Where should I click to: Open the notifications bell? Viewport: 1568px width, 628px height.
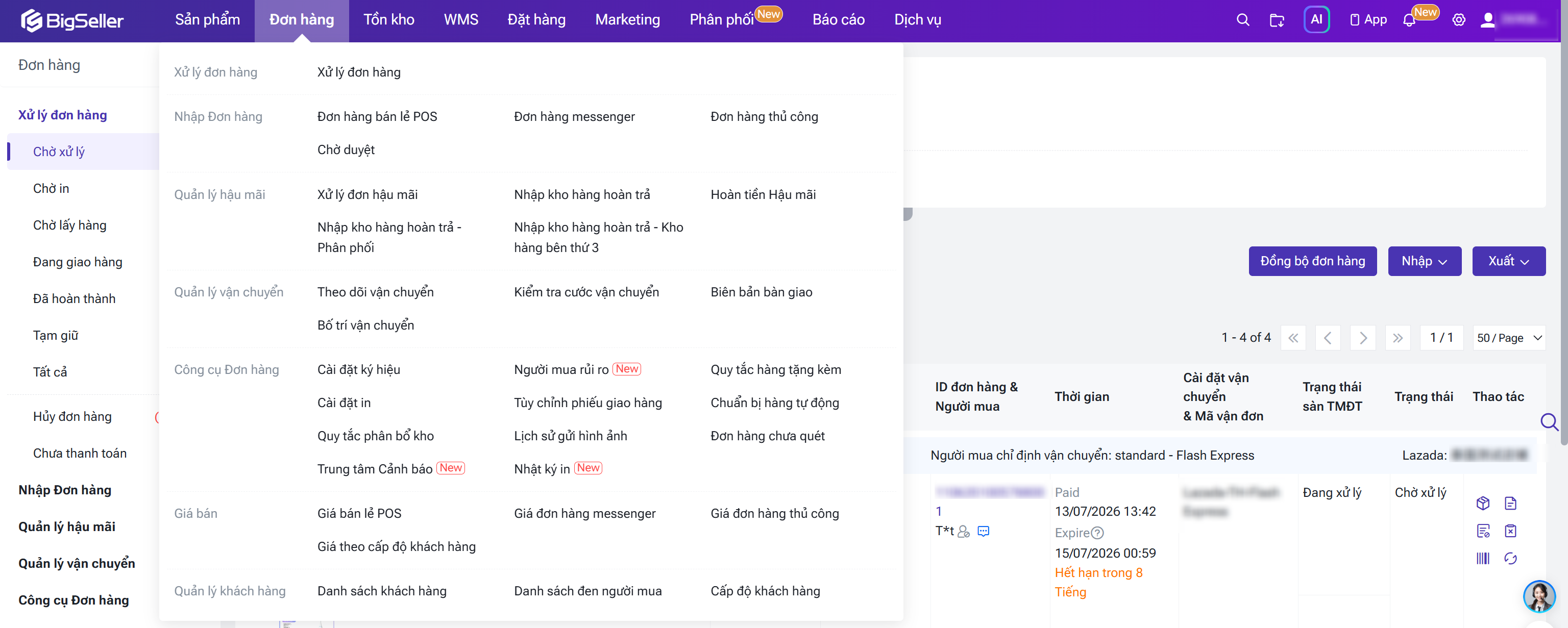click(x=1409, y=20)
